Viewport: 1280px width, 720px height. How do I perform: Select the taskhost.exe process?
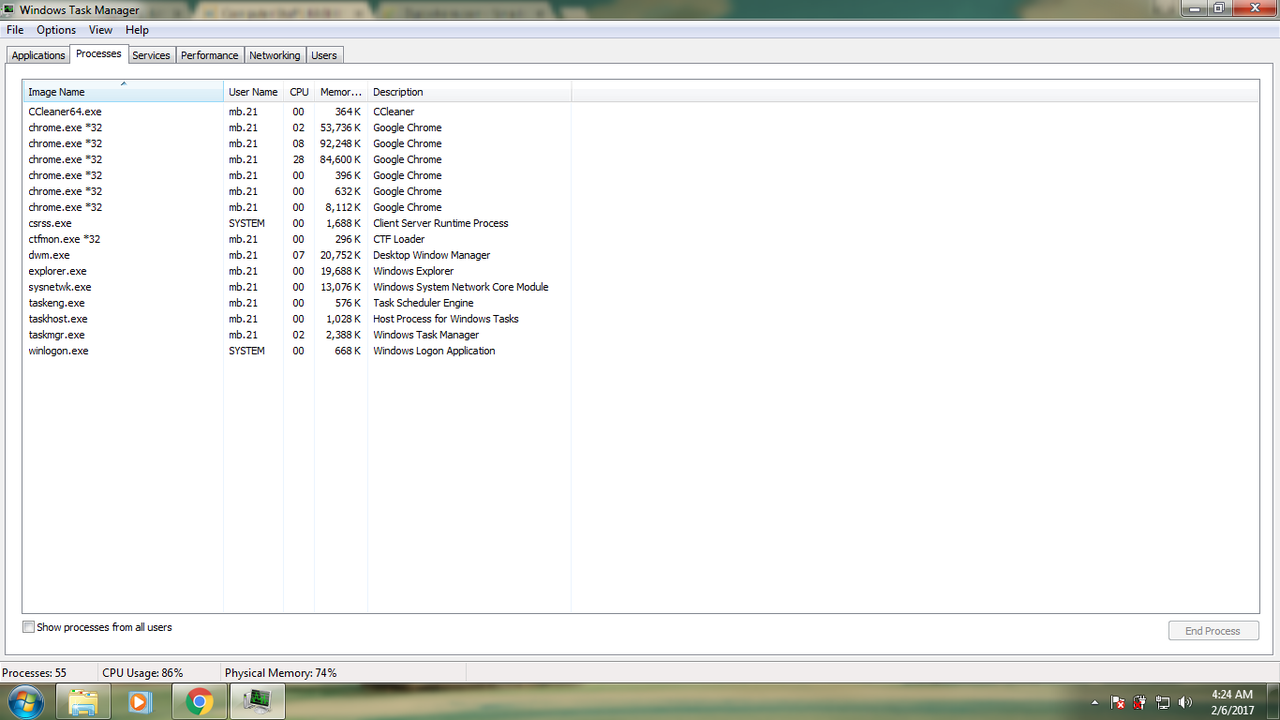tap(297, 319)
